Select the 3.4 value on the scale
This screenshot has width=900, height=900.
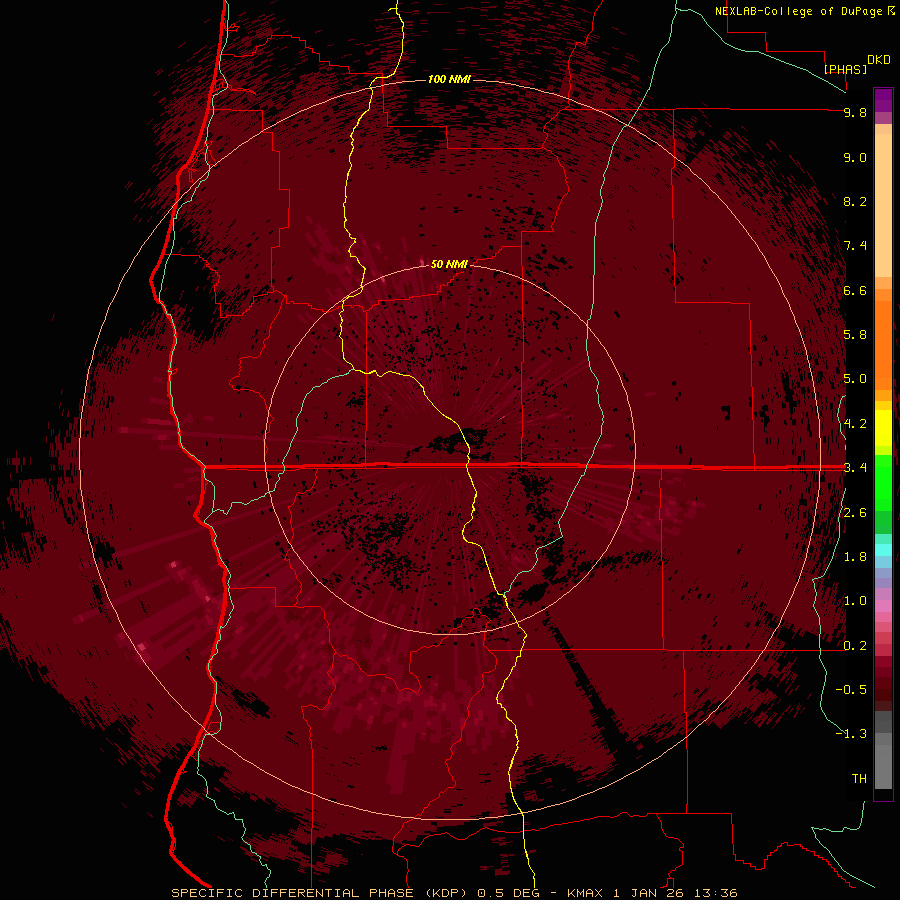855,468
